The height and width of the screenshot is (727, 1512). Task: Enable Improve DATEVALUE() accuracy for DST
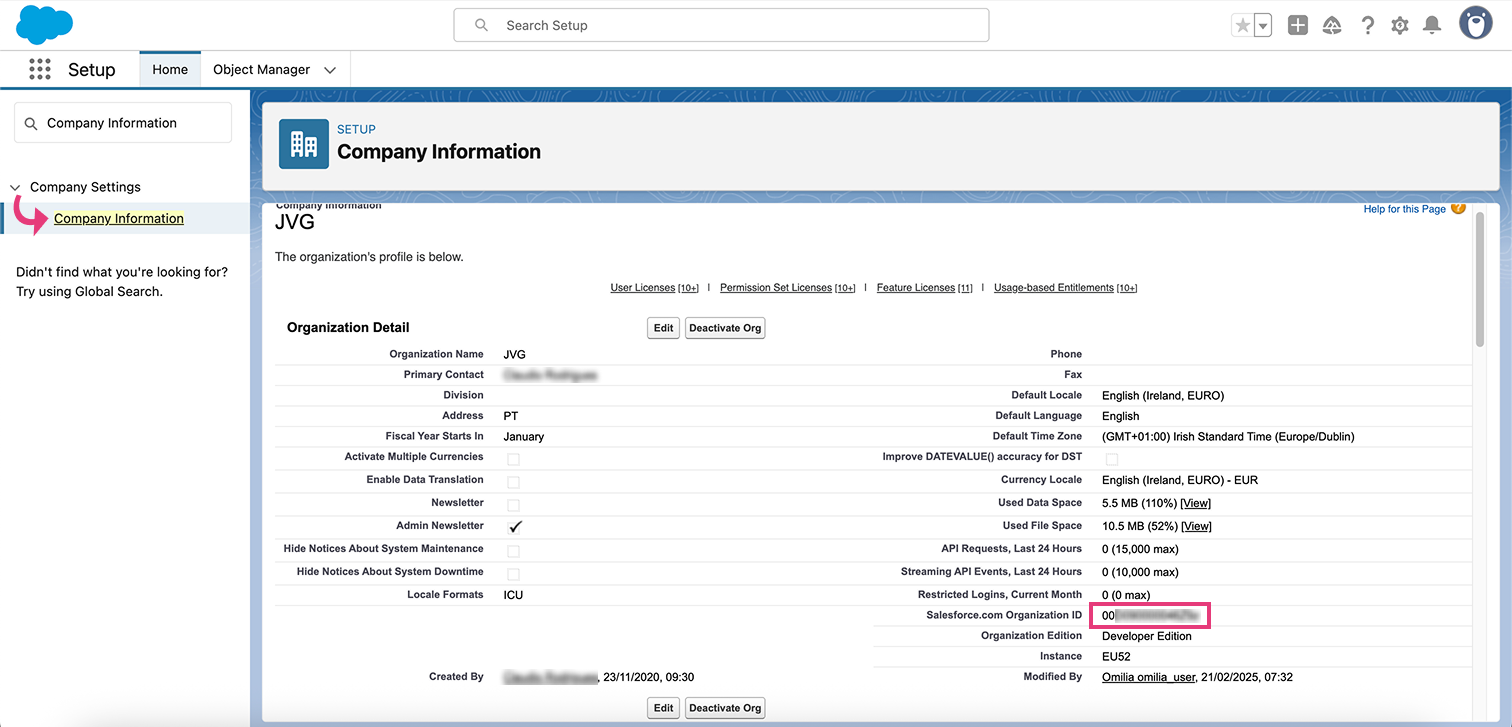1111,459
